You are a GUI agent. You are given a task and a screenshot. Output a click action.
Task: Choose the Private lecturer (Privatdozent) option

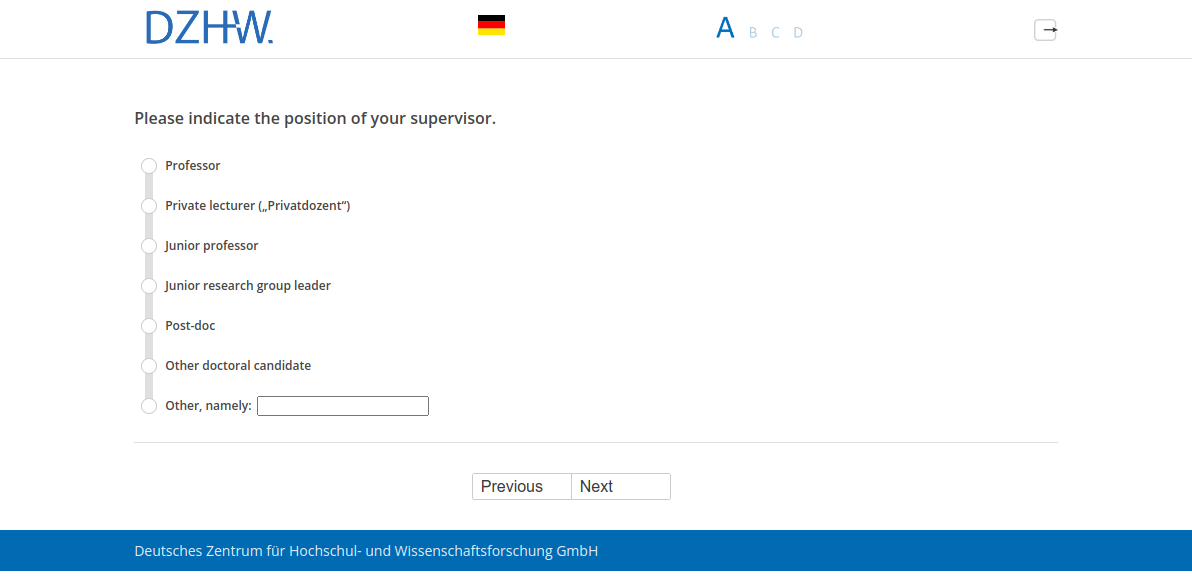pos(149,206)
